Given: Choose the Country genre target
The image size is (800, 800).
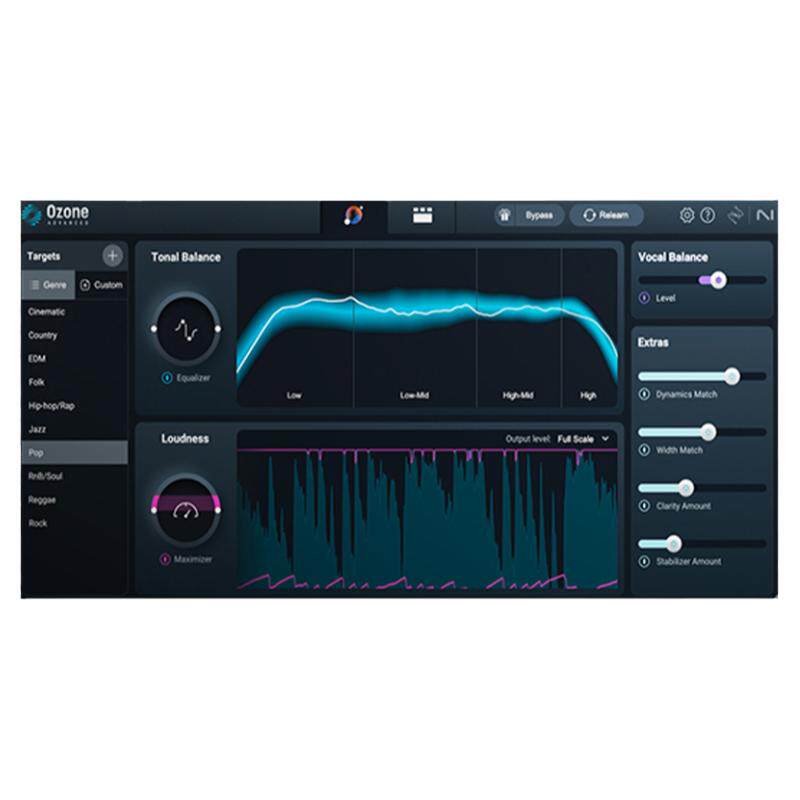Looking at the screenshot, I should tap(74, 335).
